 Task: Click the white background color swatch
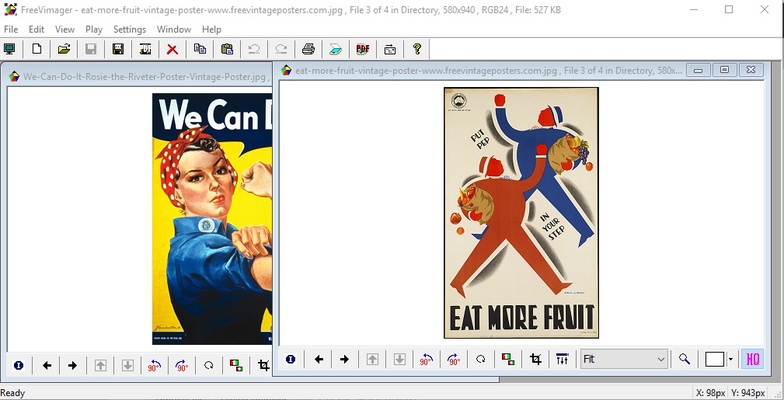point(714,359)
